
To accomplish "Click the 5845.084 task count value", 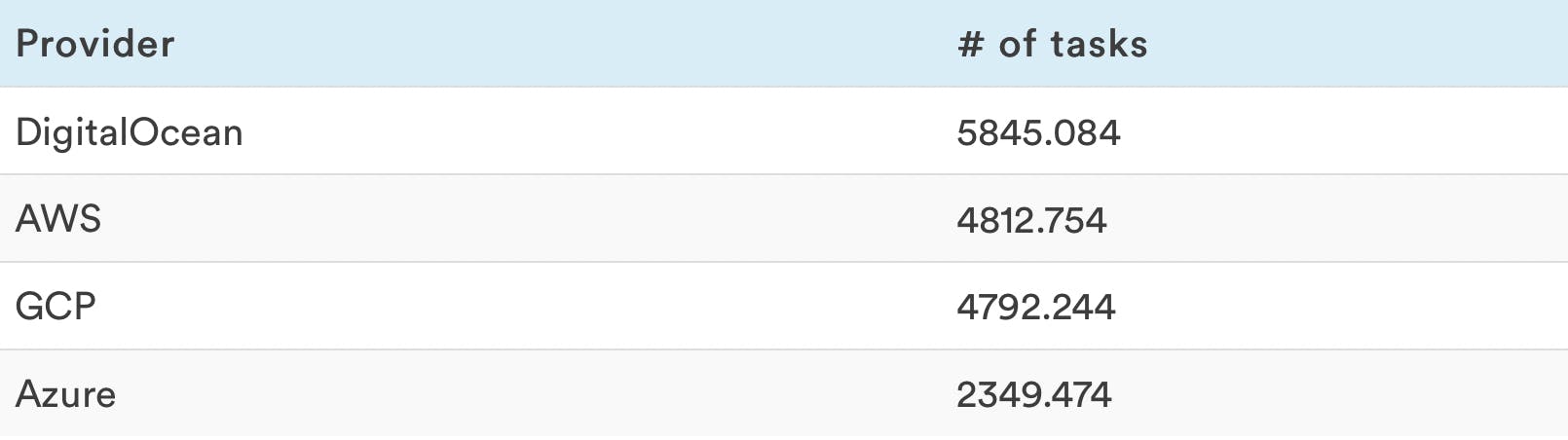I will coord(1038,132).
